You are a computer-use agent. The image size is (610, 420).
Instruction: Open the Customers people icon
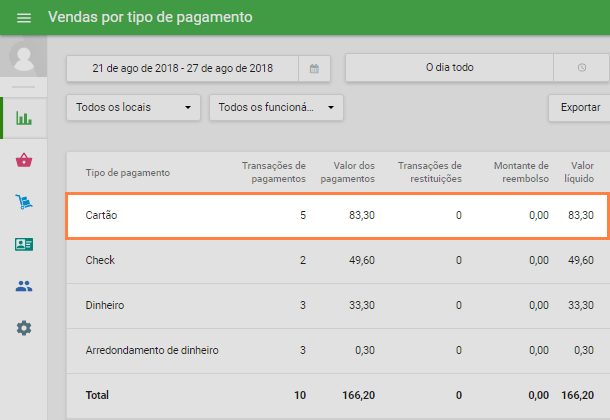pyautogui.click(x=24, y=286)
